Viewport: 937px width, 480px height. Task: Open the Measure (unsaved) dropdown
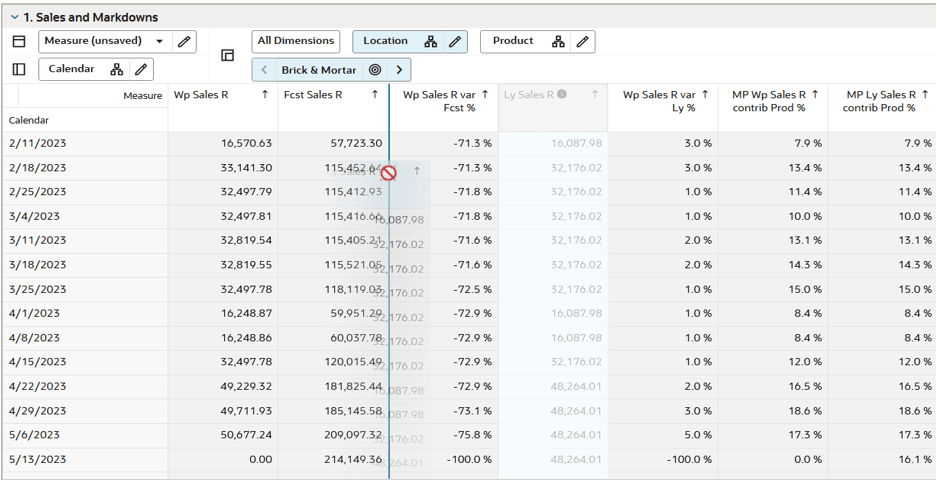[x=160, y=41]
